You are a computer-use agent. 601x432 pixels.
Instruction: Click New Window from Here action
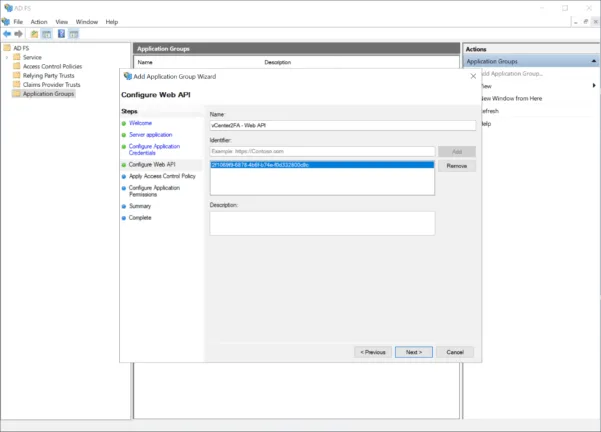click(x=511, y=99)
